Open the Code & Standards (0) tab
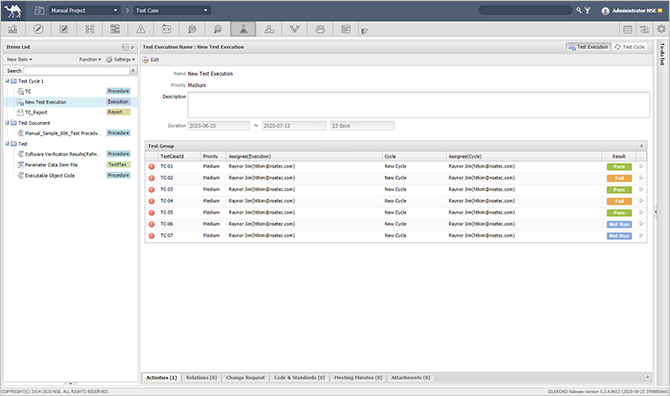Image resolution: width=670 pixels, height=396 pixels. pos(300,378)
